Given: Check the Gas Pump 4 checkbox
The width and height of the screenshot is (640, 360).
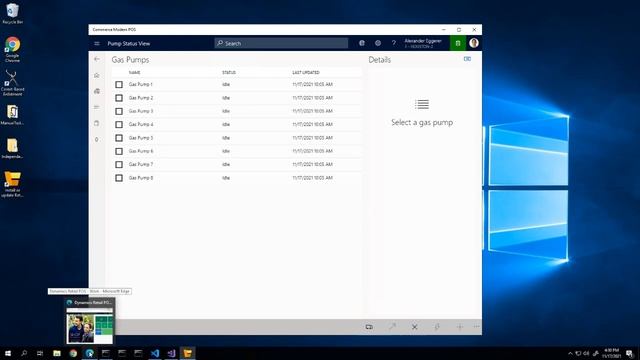Looking at the screenshot, I should (119, 124).
